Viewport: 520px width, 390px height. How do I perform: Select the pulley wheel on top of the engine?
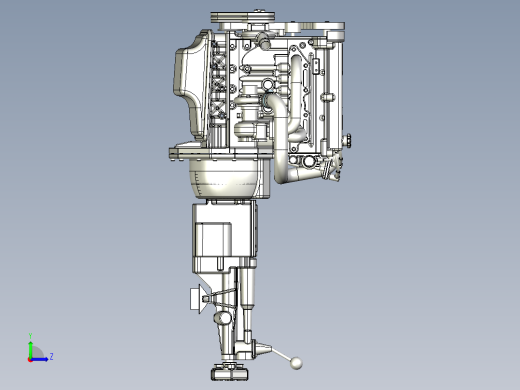[x=242, y=17]
